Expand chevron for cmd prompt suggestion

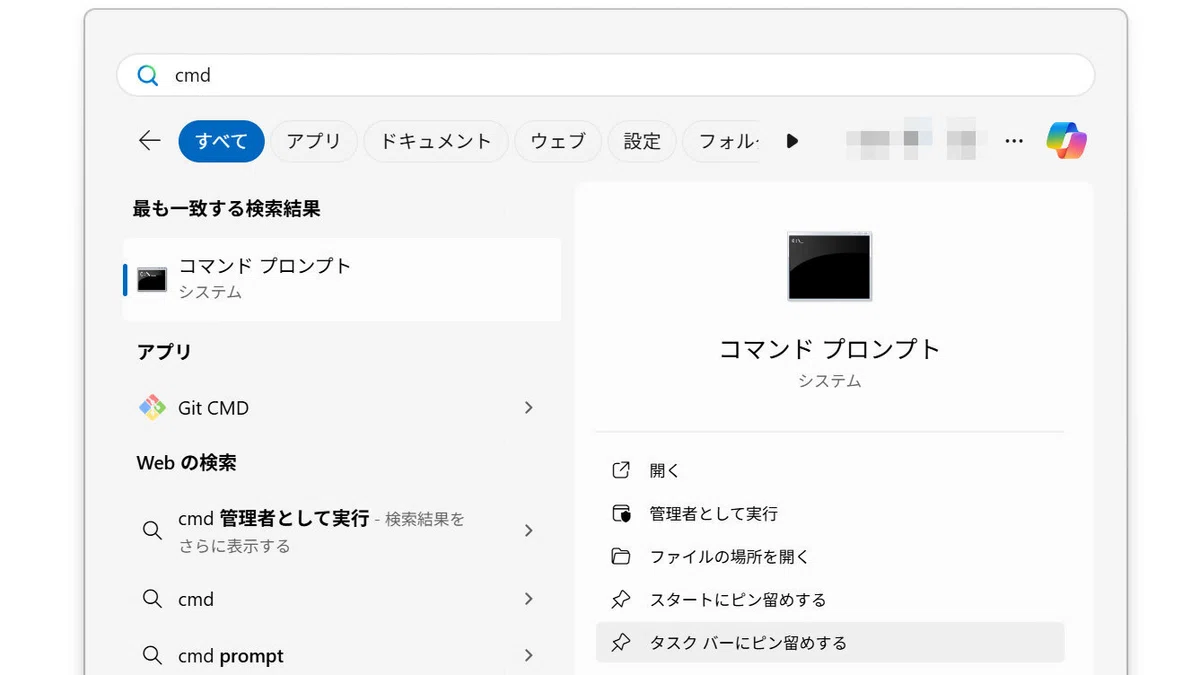529,656
